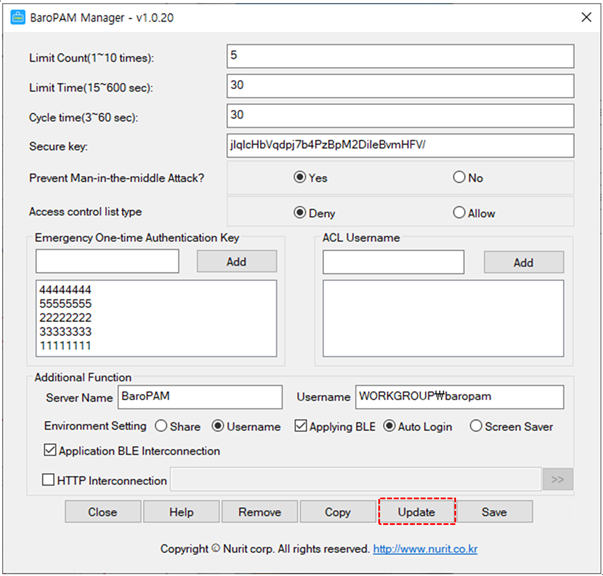Click Add for Emergency Authentication Key
603x576 pixels.
coord(237,261)
